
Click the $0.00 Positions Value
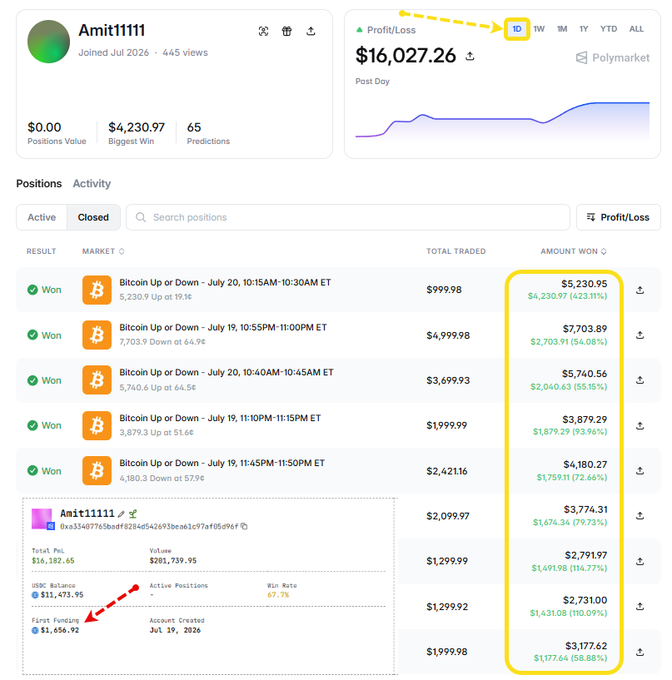click(44, 128)
